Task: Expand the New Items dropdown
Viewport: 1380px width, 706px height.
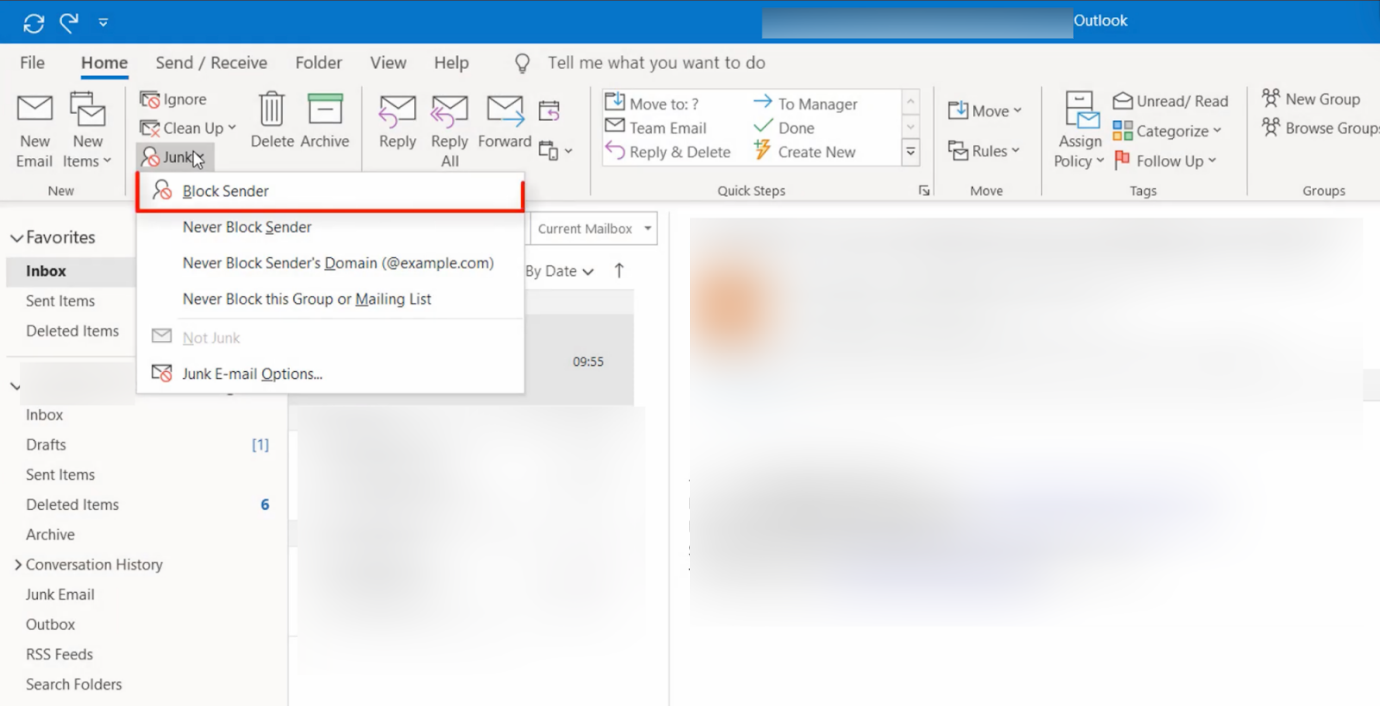Action: click(x=88, y=127)
